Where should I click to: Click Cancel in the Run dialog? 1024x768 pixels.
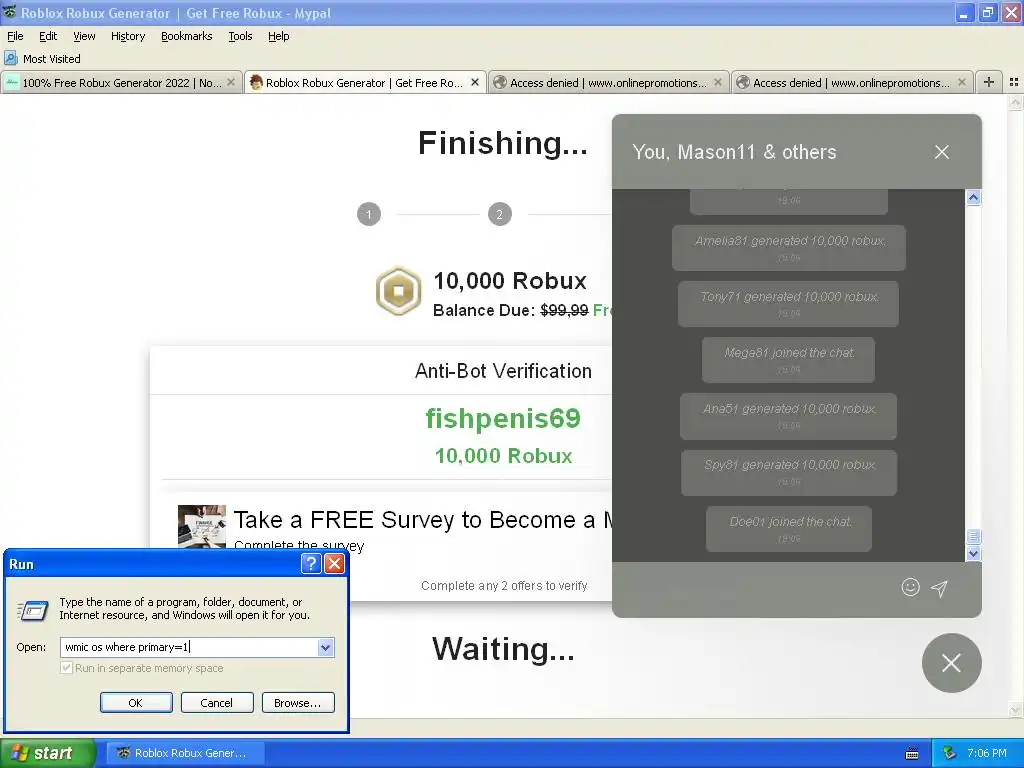[x=217, y=703]
